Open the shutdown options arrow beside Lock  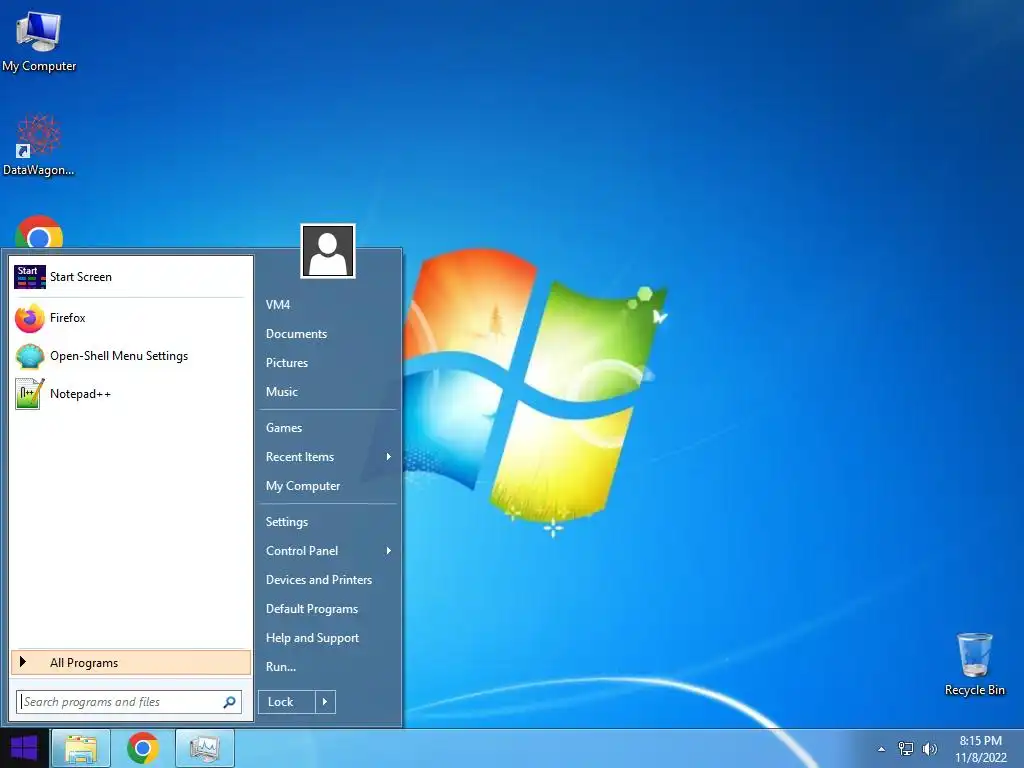(325, 702)
